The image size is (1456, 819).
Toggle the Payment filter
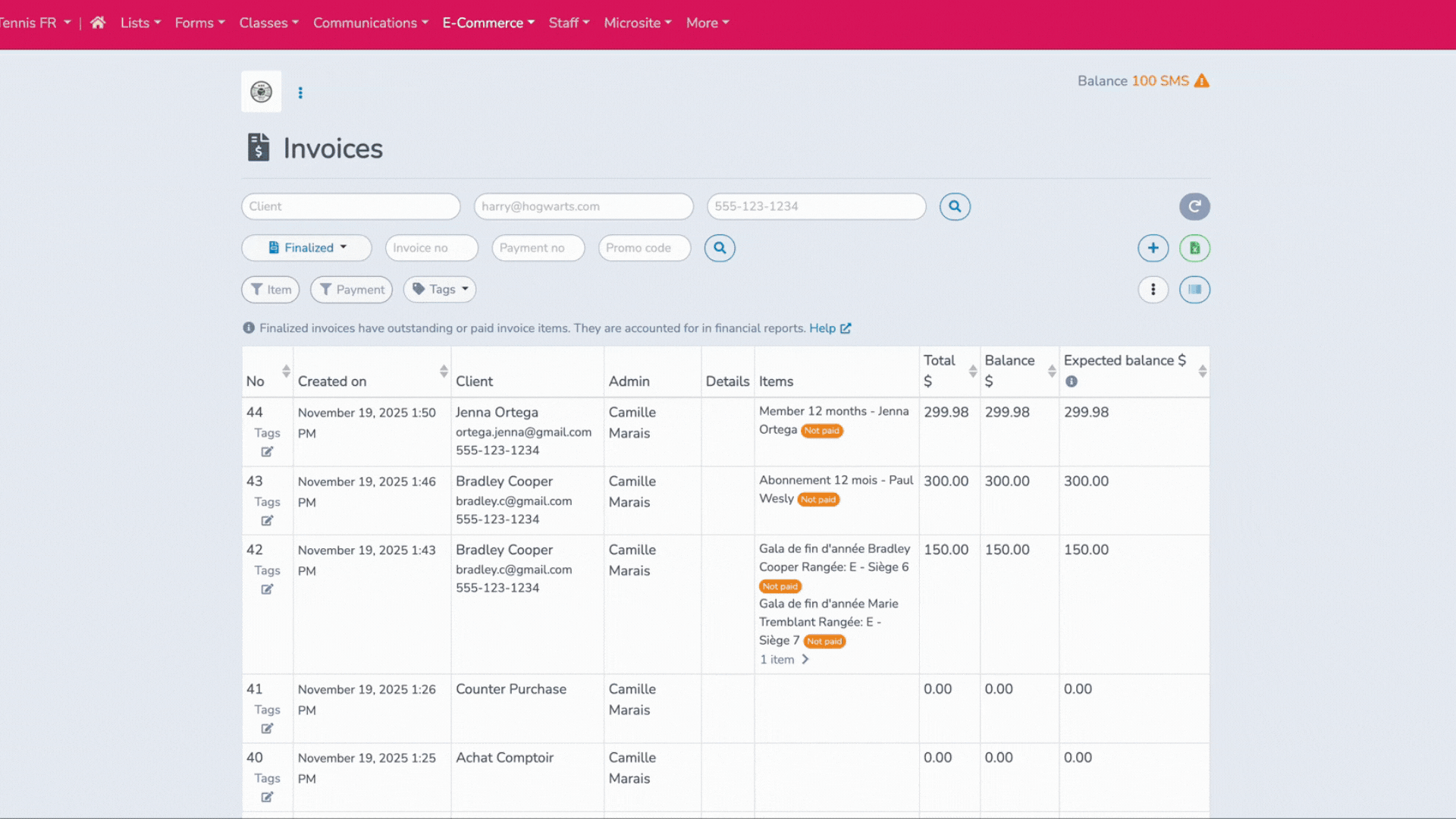351,289
